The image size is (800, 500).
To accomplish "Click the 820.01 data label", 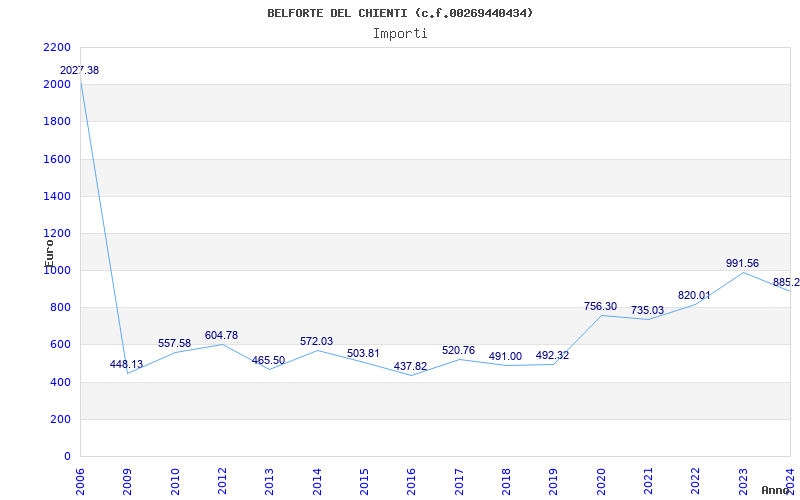I will click(694, 295).
